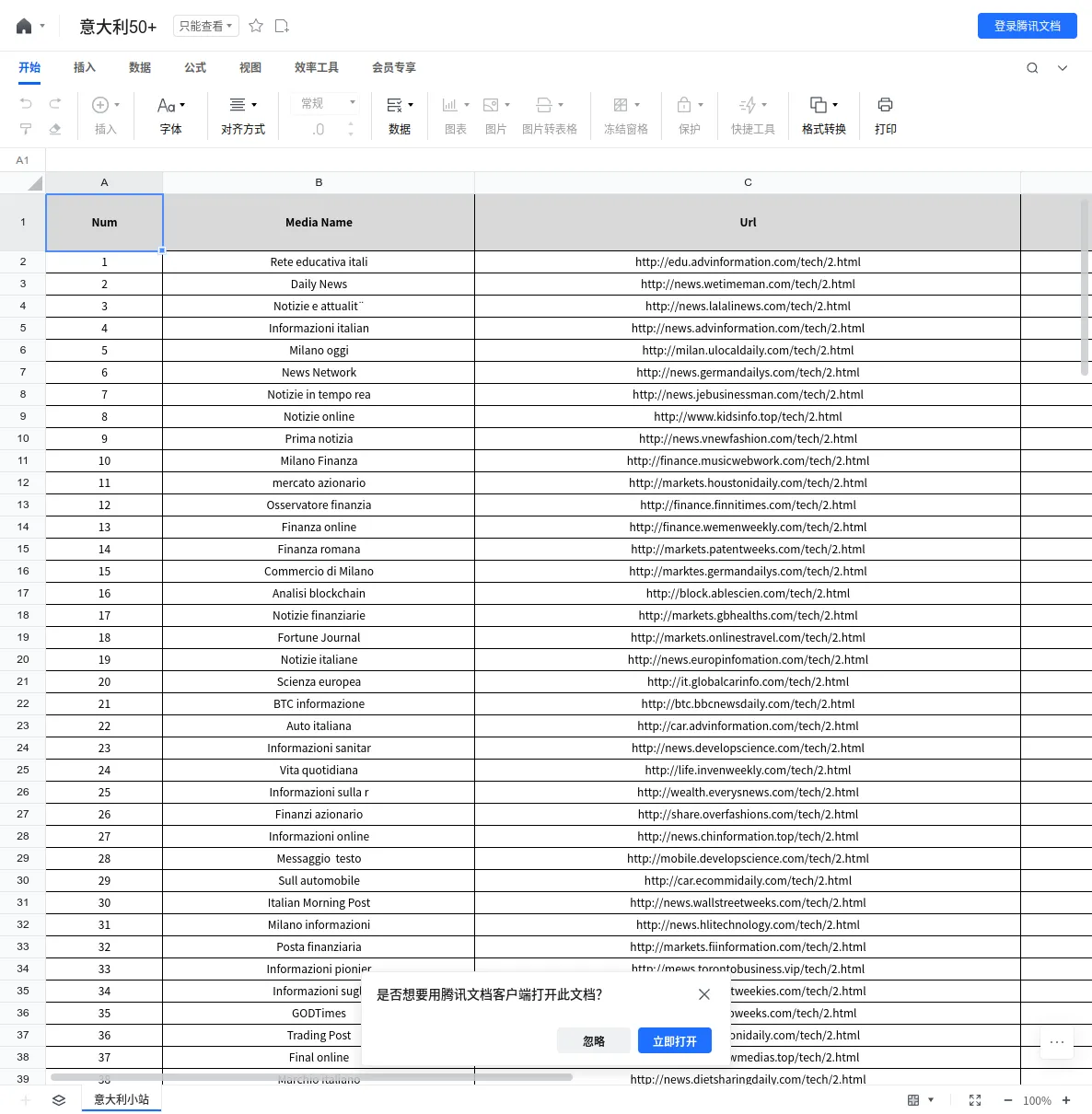Close the open-in-client dialog

(704, 994)
